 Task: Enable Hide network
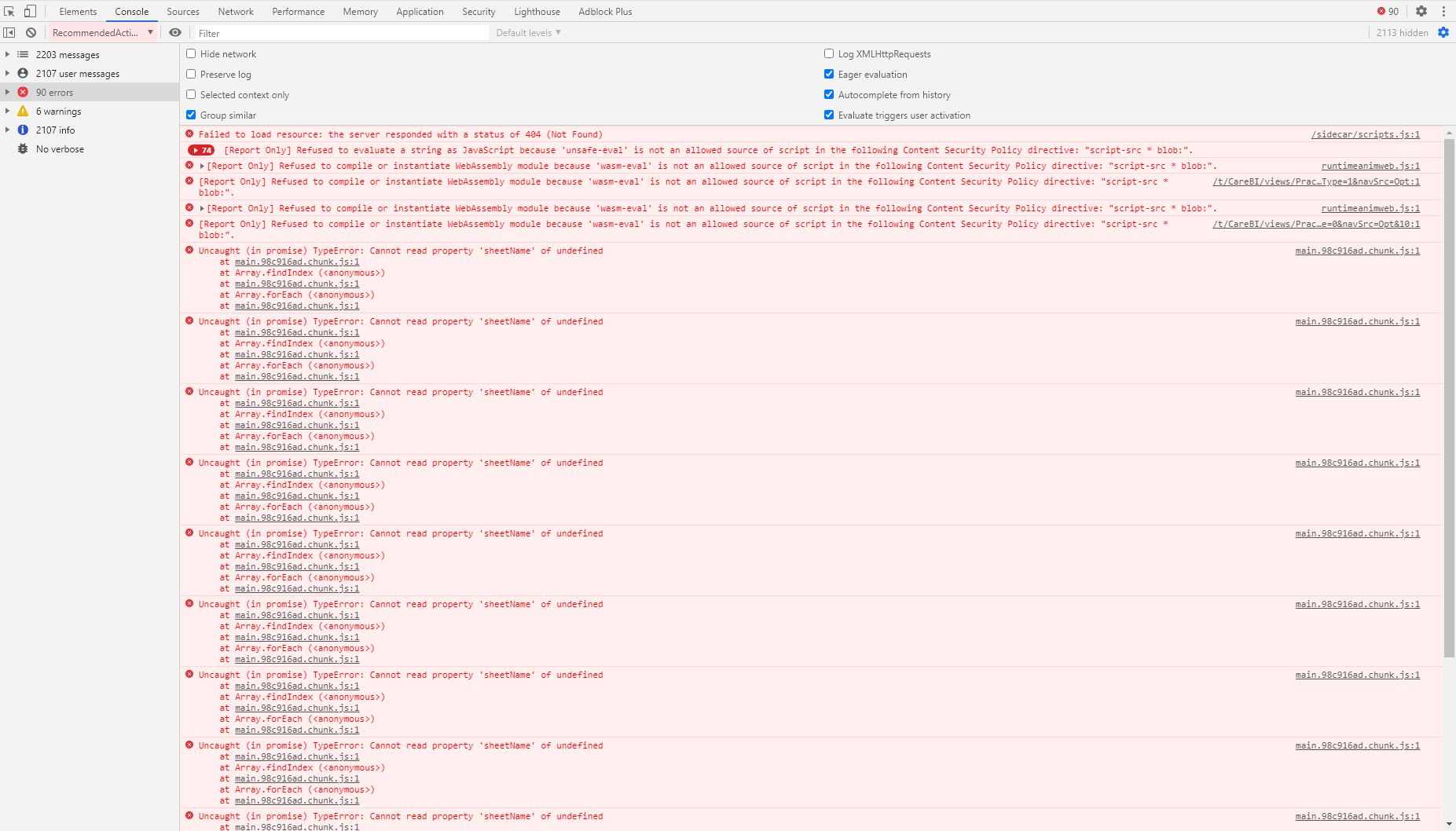coord(192,53)
